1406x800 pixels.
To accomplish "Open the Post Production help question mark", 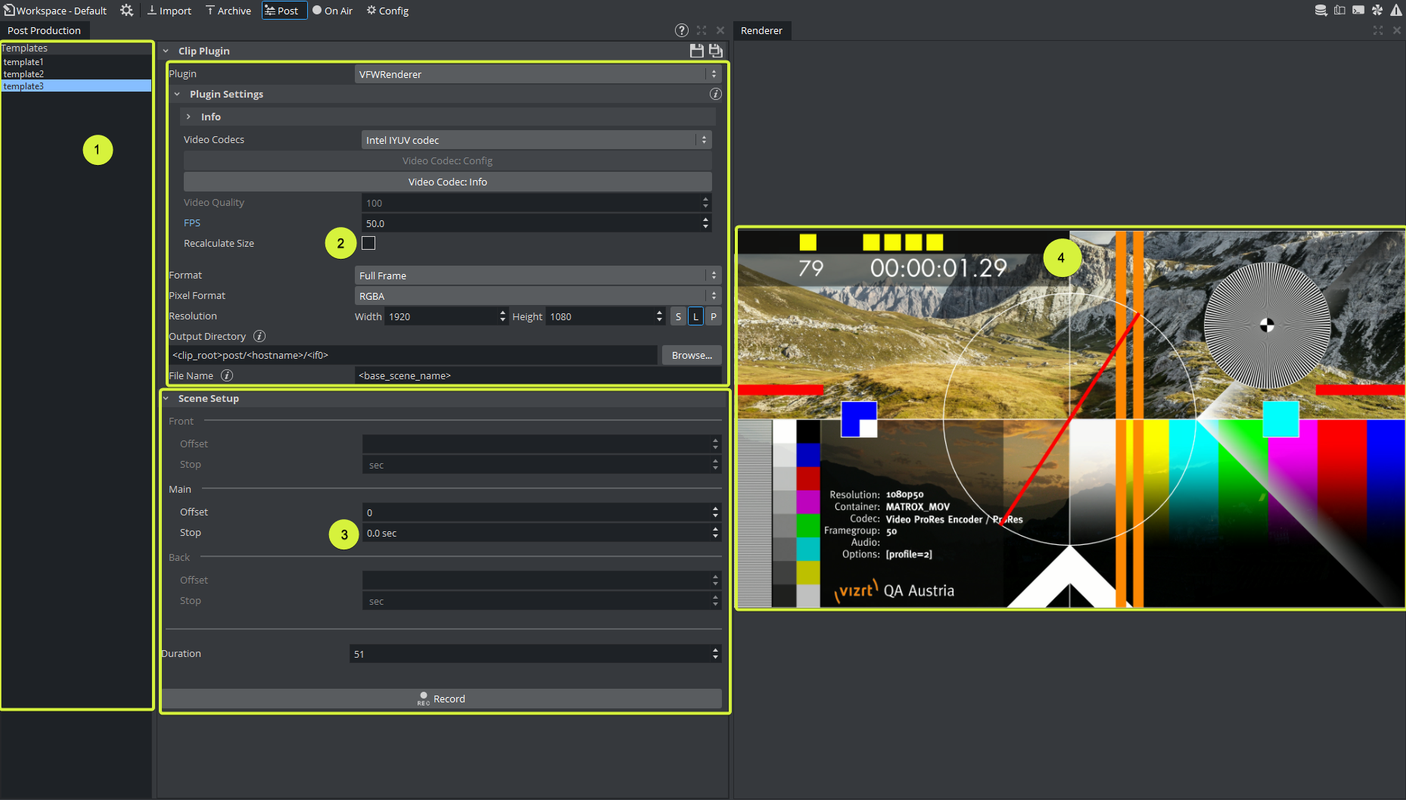I will point(681,31).
